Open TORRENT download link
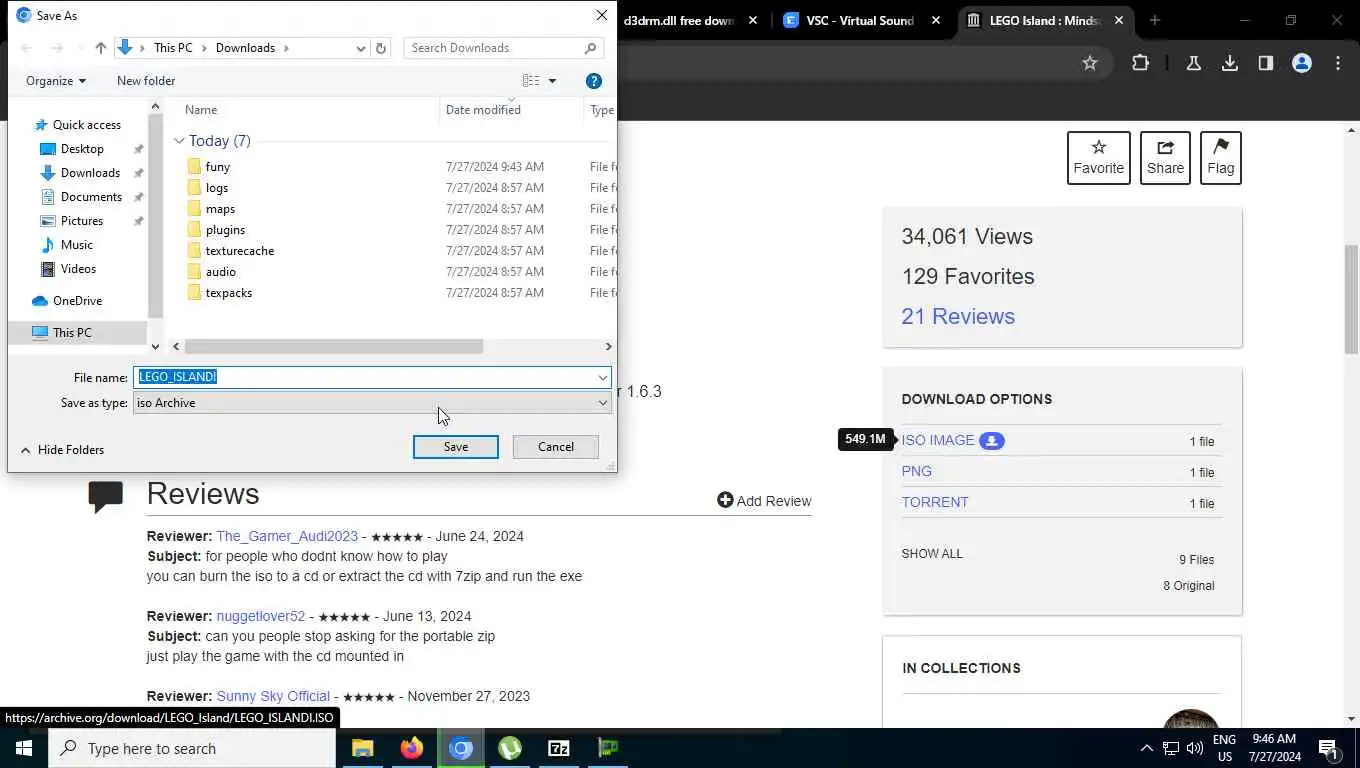 coord(935,502)
